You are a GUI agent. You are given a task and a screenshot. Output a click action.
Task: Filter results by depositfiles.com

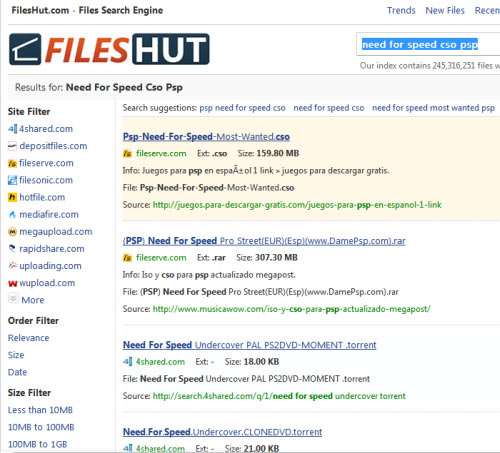[x=53, y=146]
